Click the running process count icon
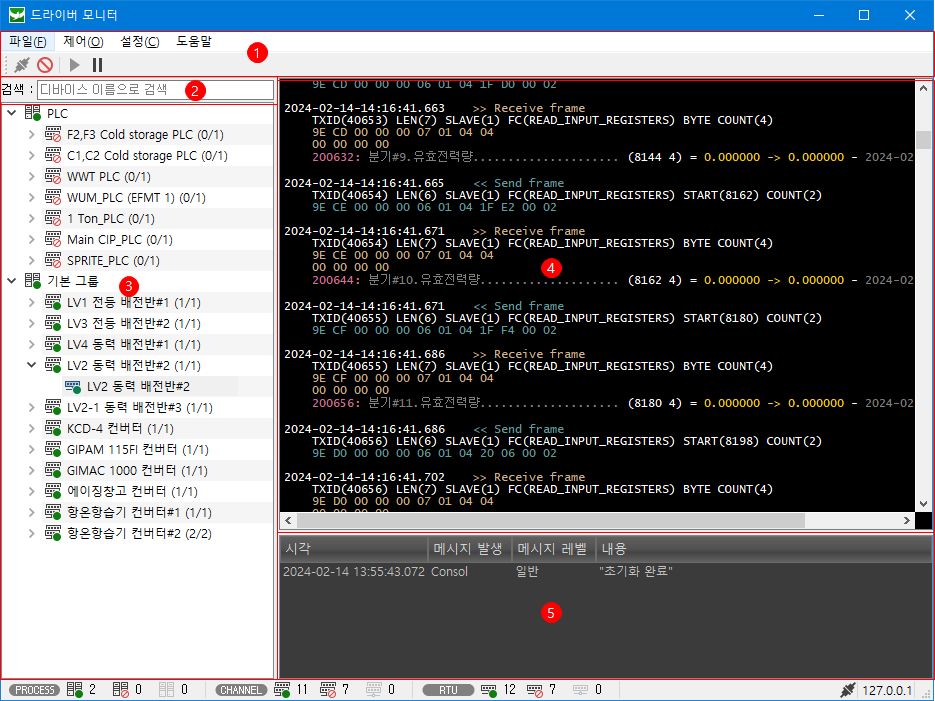Screen dimensions: 935x701 (x=75, y=690)
